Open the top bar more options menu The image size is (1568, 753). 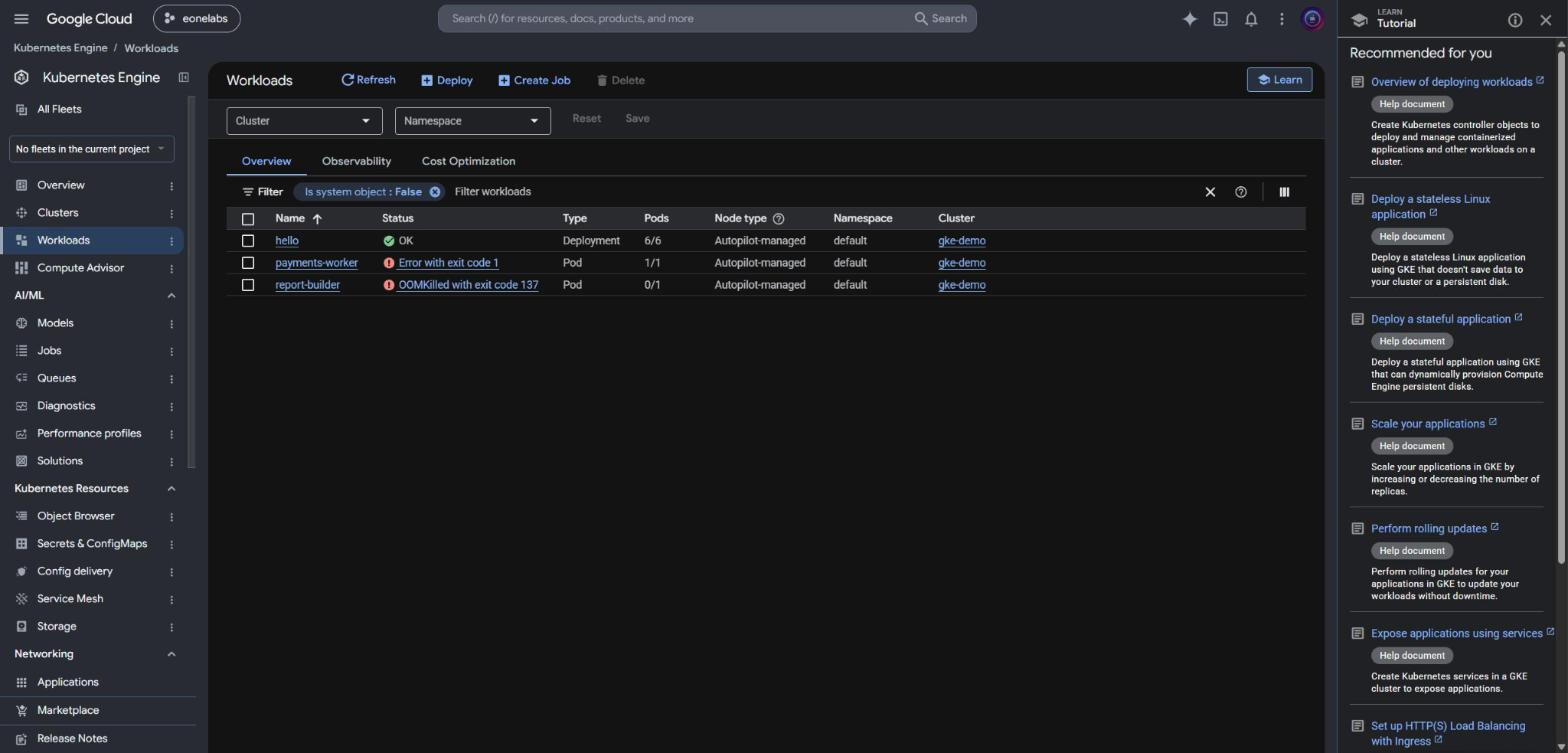[1281, 19]
